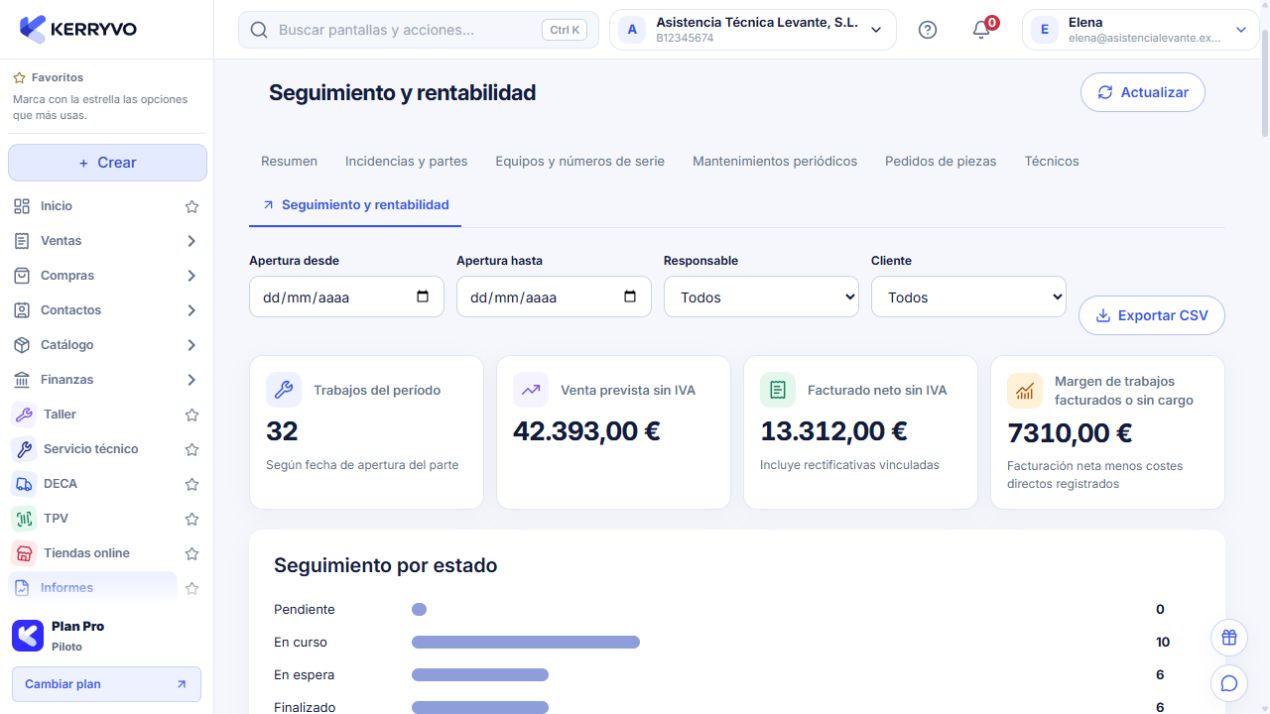The image size is (1270, 714).
Task: Focus the Buscar pantallas y acciones search
Action: (x=418, y=30)
